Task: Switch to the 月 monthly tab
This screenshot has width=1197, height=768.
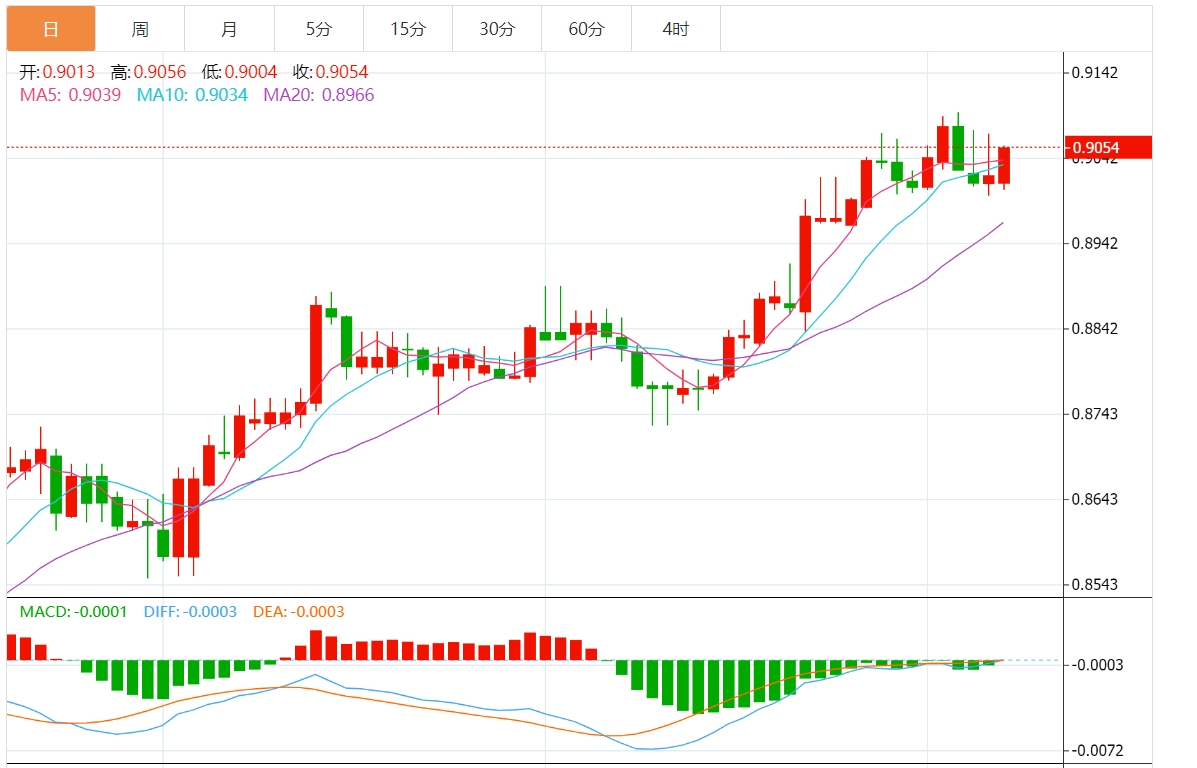Action: [x=229, y=29]
